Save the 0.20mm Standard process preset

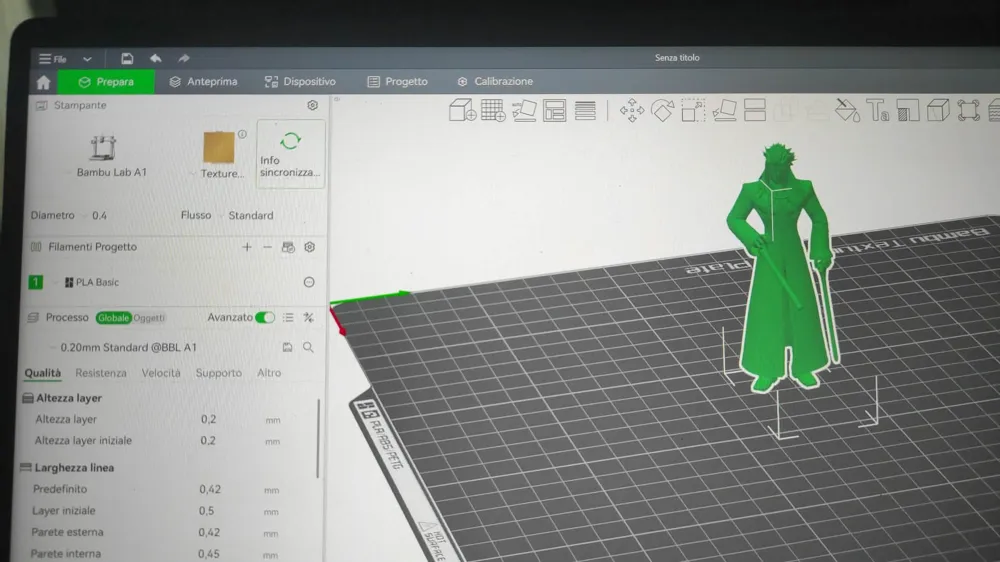tap(287, 347)
